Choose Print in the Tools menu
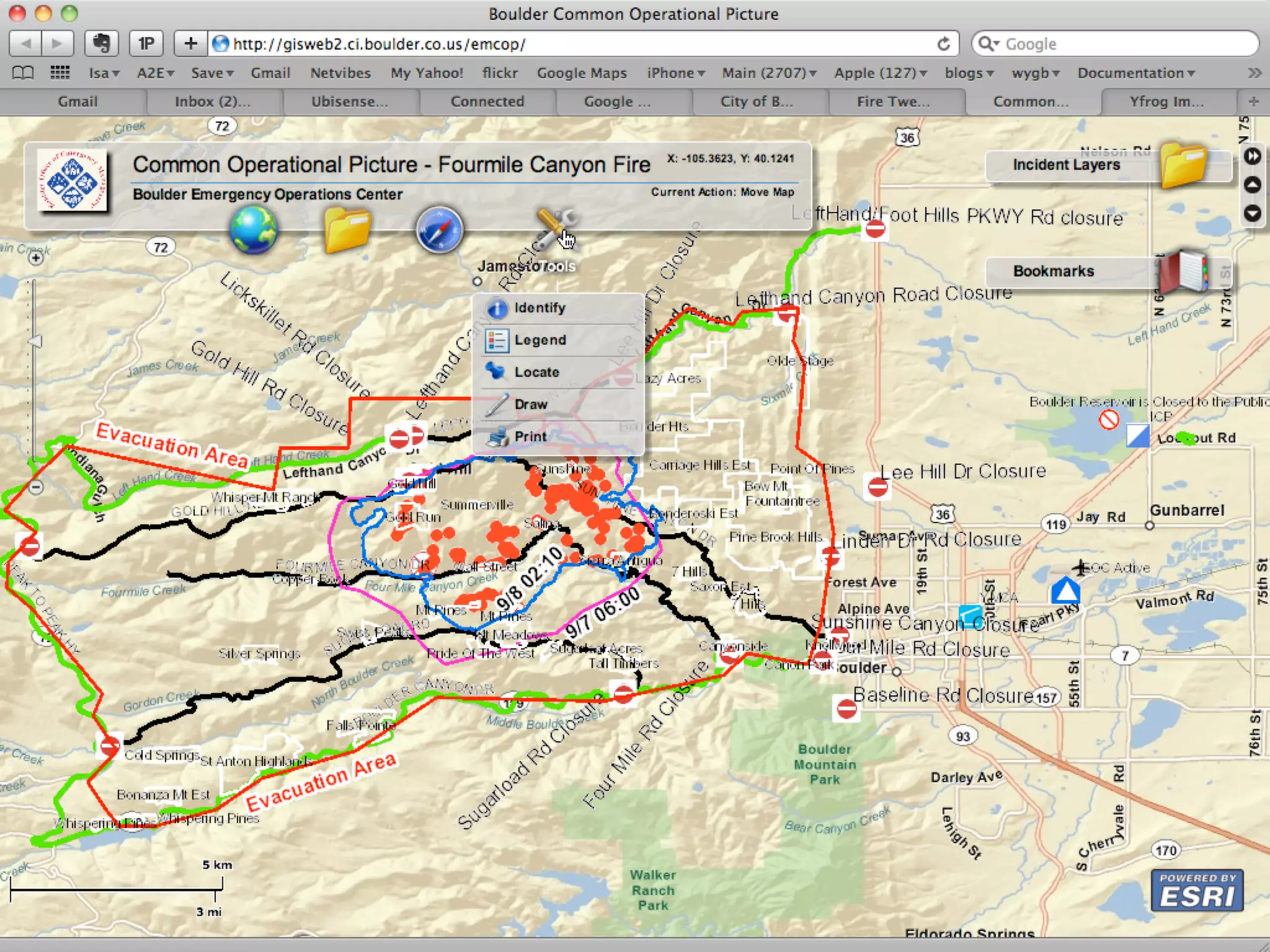Screen dimensions: 1270x952 pos(530,436)
